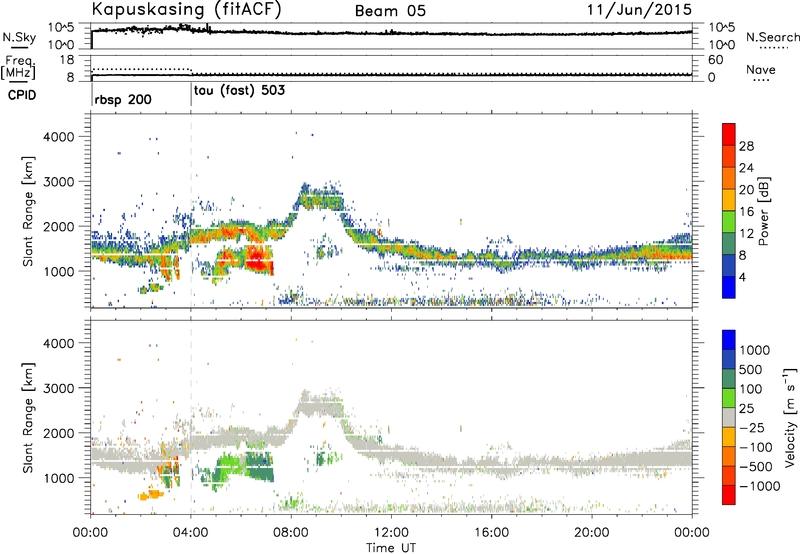Click the dark green velocity patch near 06:30

tap(259, 468)
